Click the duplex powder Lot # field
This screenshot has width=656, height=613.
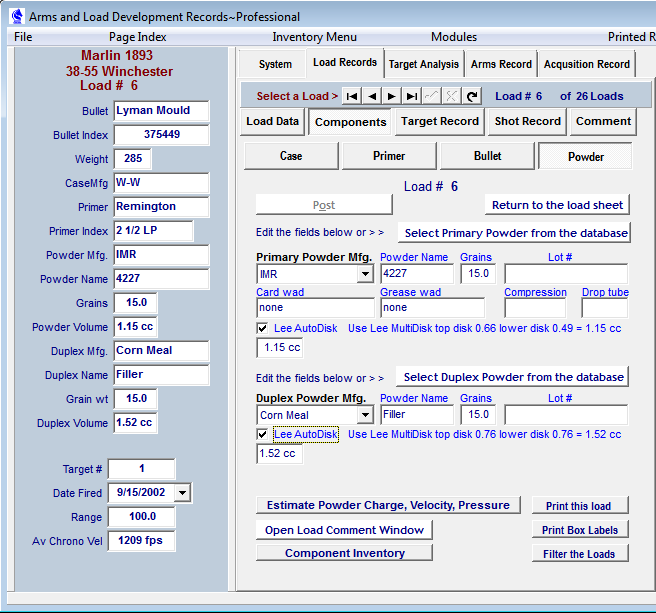coord(566,415)
